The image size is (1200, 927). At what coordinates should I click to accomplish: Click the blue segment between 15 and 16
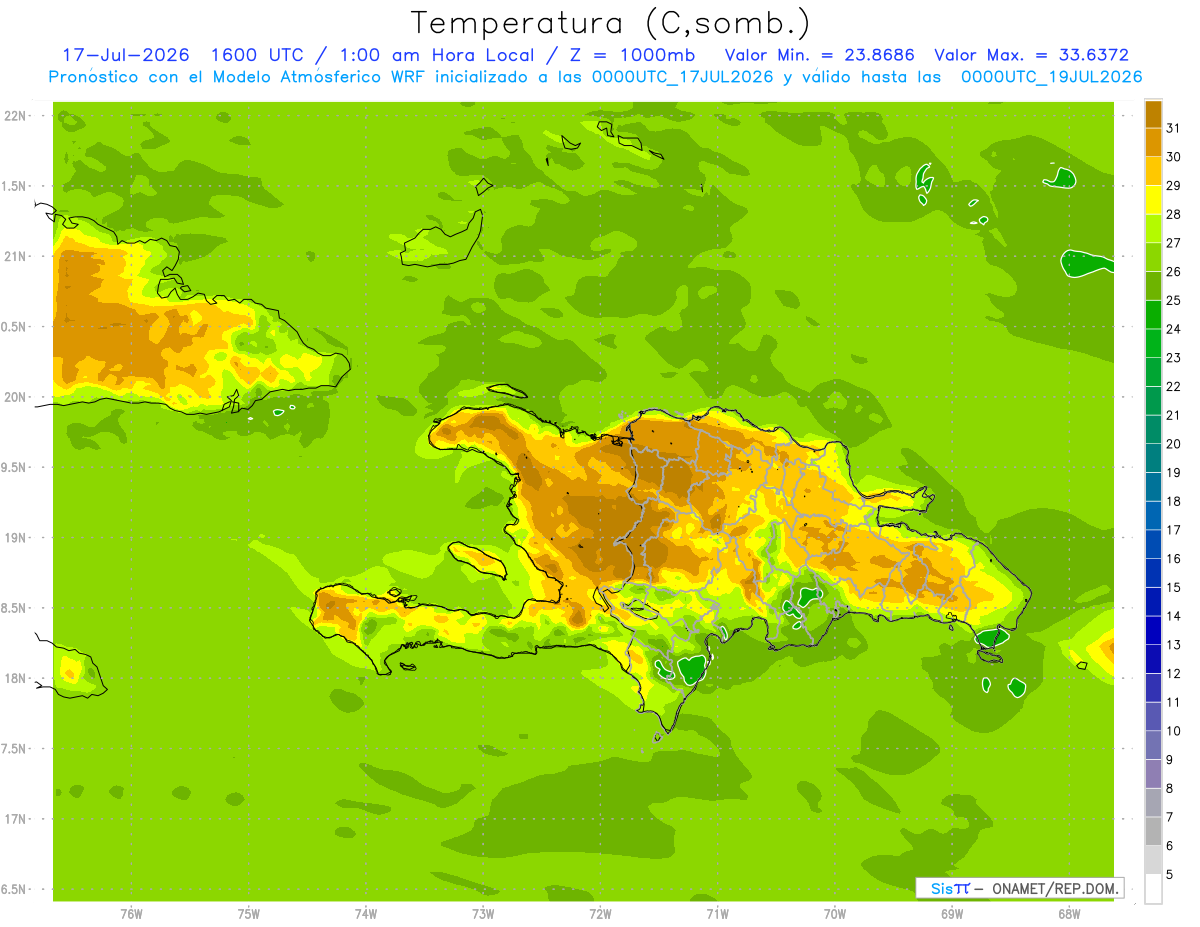point(1153,573)
